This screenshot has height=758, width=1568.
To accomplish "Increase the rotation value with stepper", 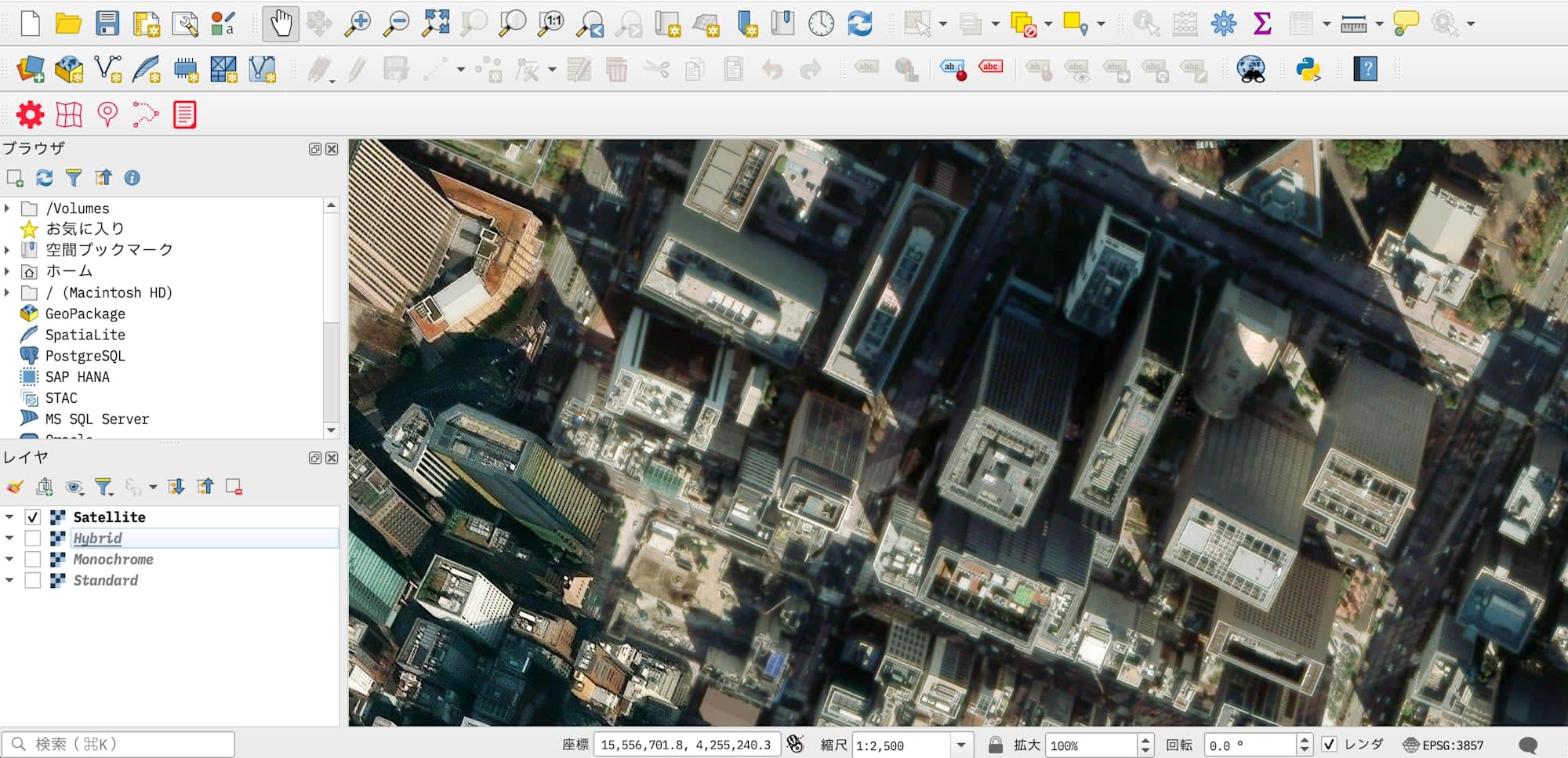I will (1305, 739).
